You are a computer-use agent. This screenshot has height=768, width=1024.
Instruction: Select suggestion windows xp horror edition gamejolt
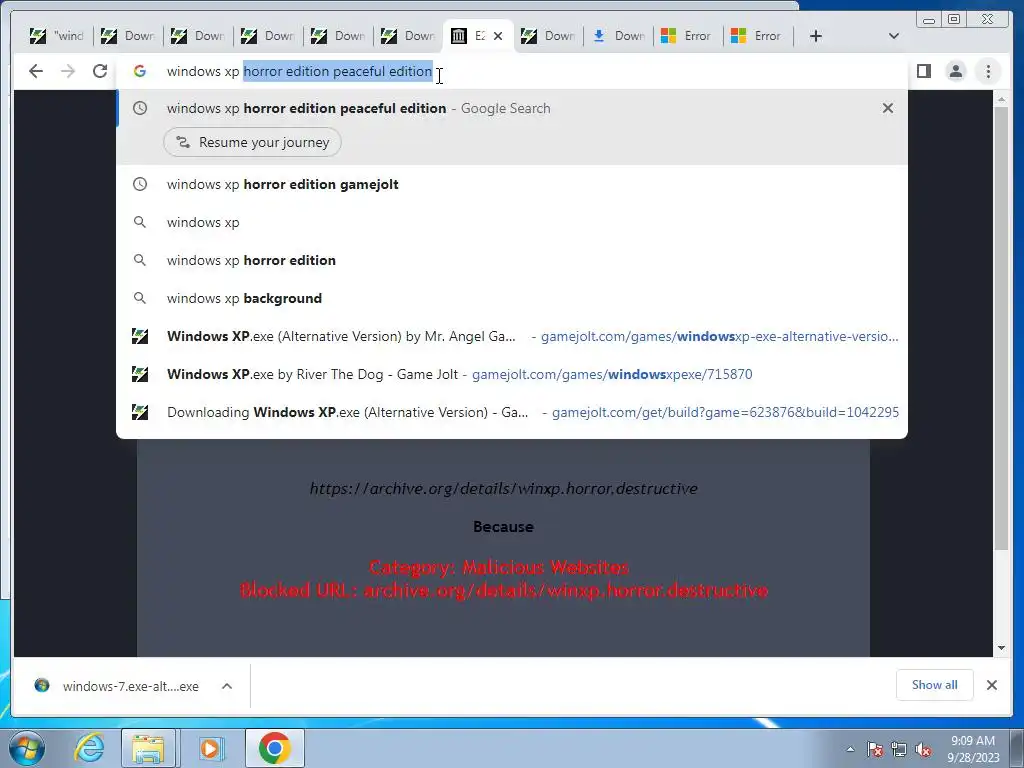512,184
